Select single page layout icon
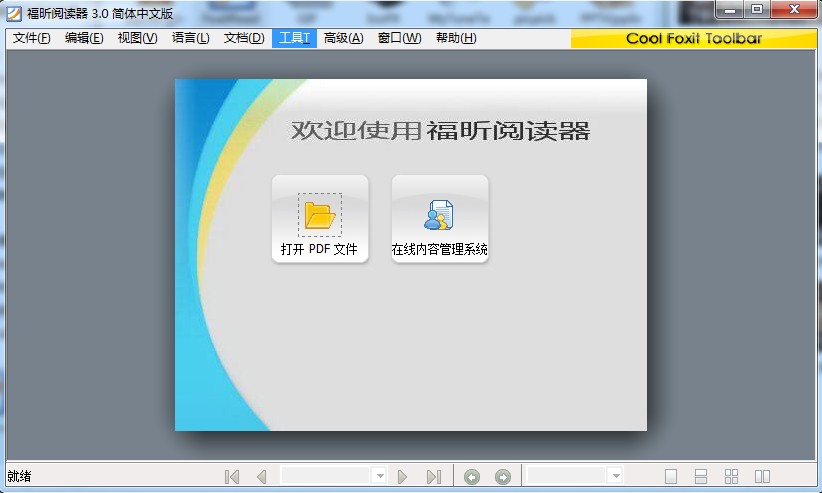 pyautogui.click(x=670, y=476)
